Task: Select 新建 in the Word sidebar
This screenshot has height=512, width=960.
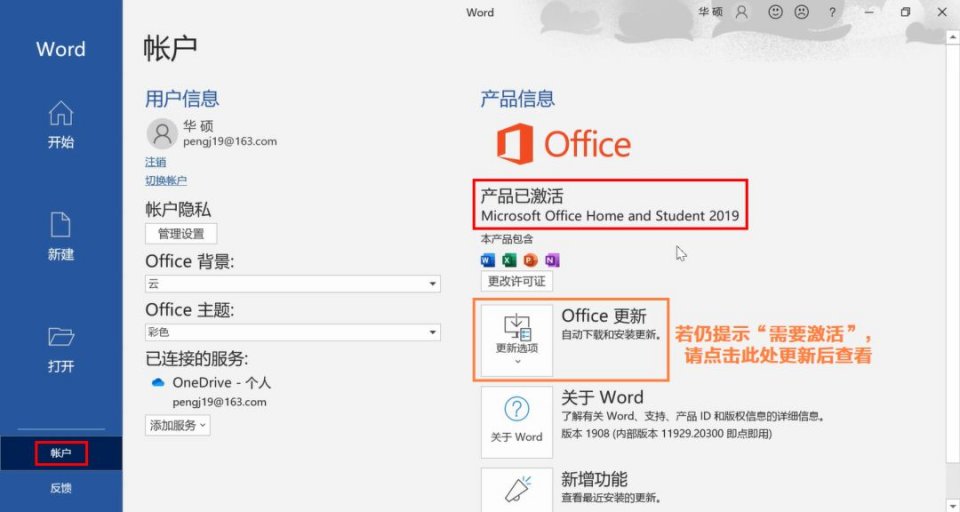Action: click(61, 237)
